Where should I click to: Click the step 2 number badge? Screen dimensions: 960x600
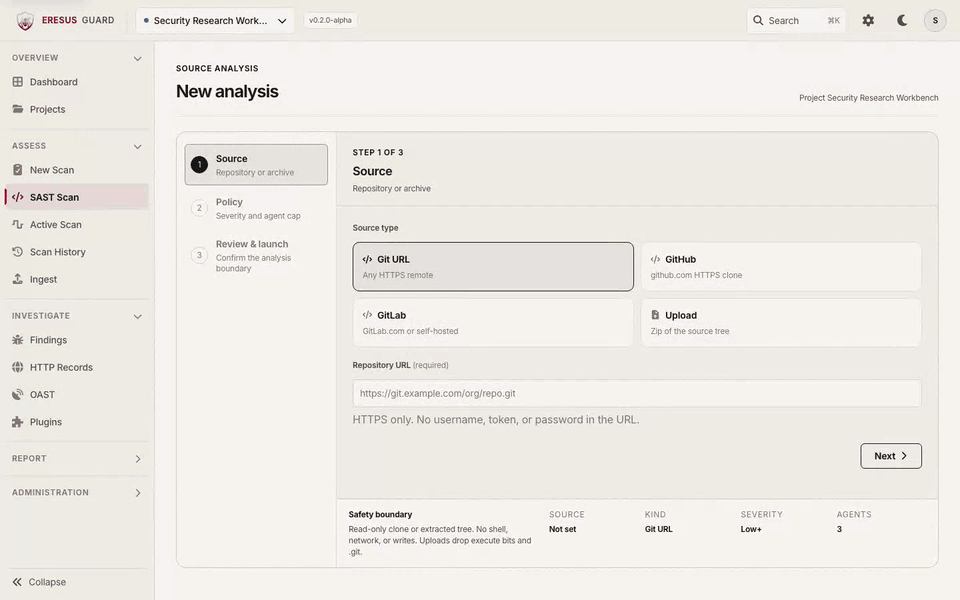[199, 208]
